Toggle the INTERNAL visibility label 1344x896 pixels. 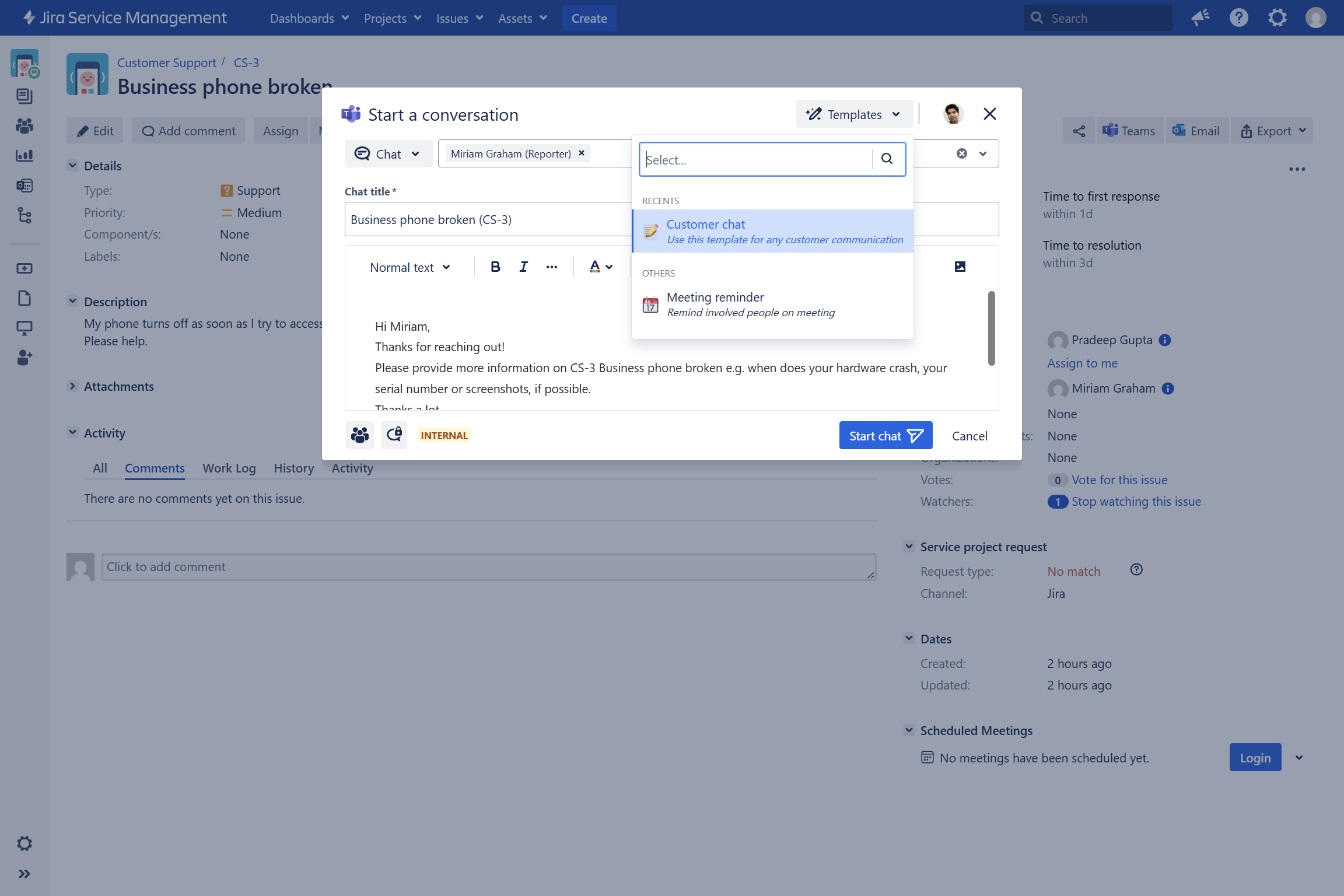pos(444,436)
